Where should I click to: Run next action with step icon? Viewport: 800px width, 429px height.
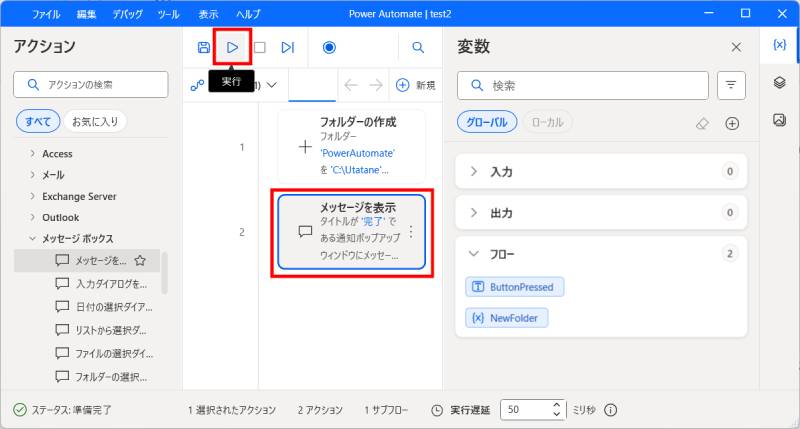click(x=288, y=47)
